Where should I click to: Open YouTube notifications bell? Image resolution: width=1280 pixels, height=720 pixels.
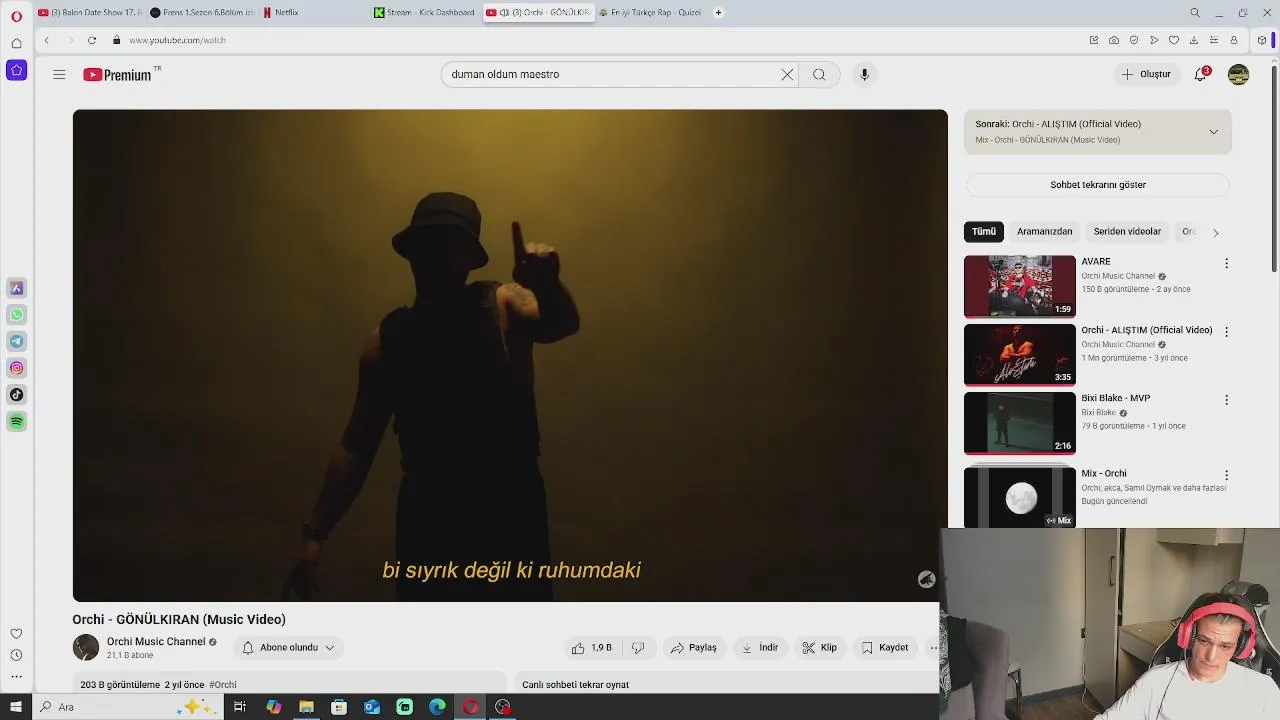(x=1201, y=74)
